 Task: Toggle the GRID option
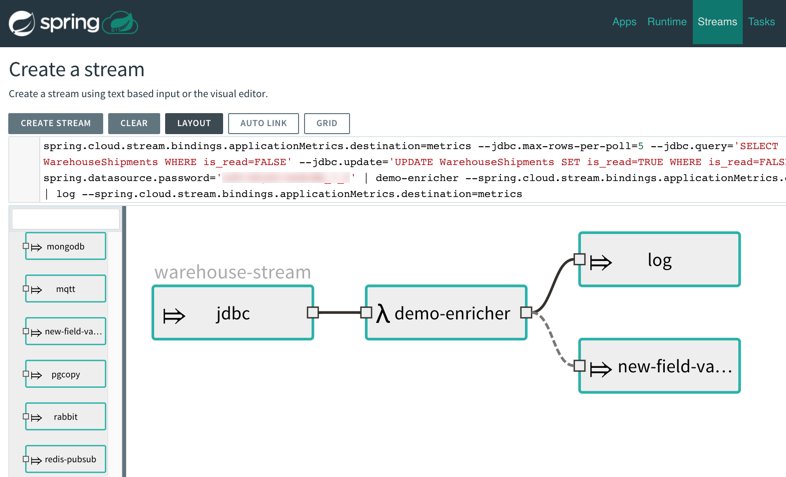coord(327,123)
